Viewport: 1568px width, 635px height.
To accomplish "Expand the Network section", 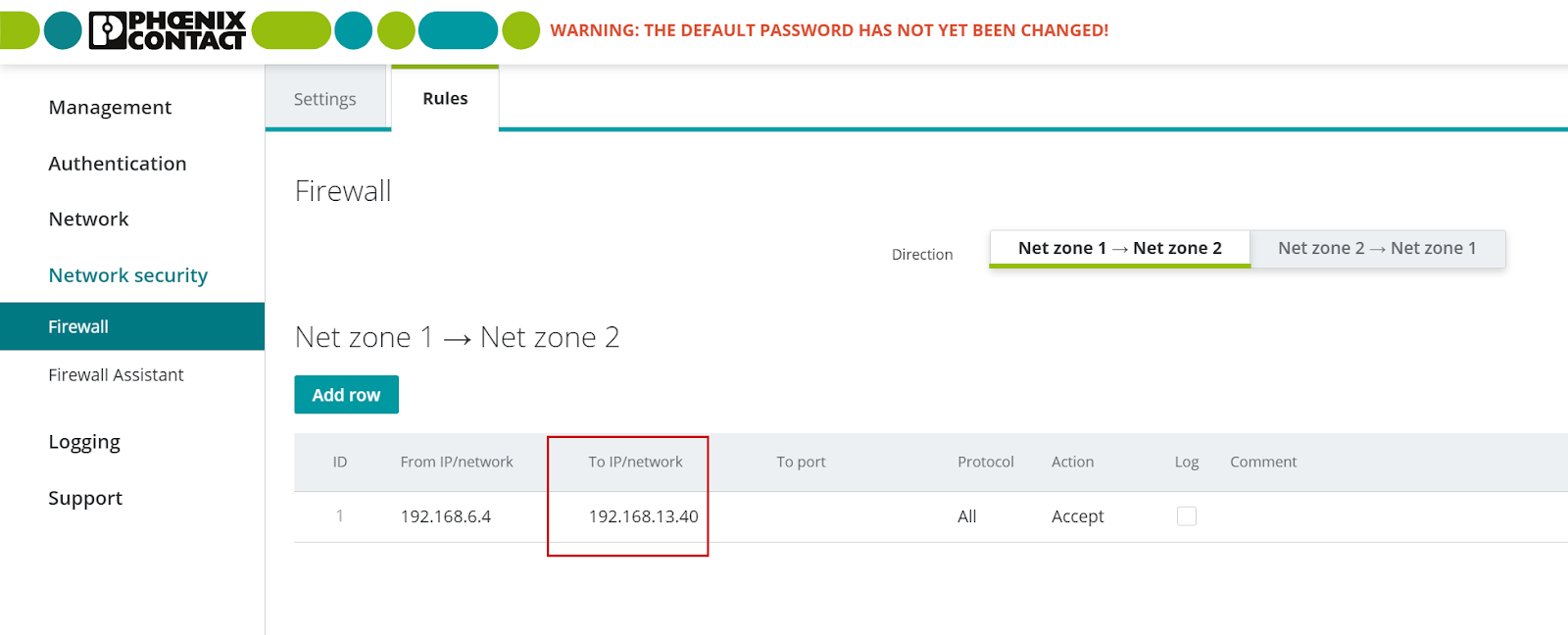I will (88, 220).
